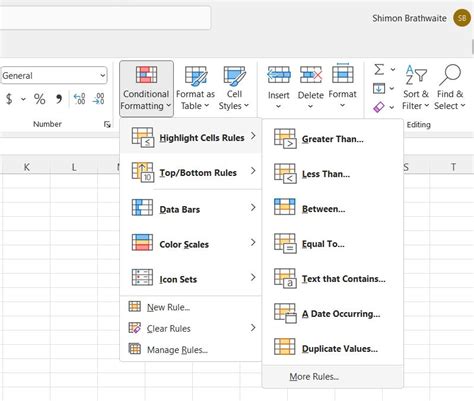Click More Rules link

click(314, 377)
